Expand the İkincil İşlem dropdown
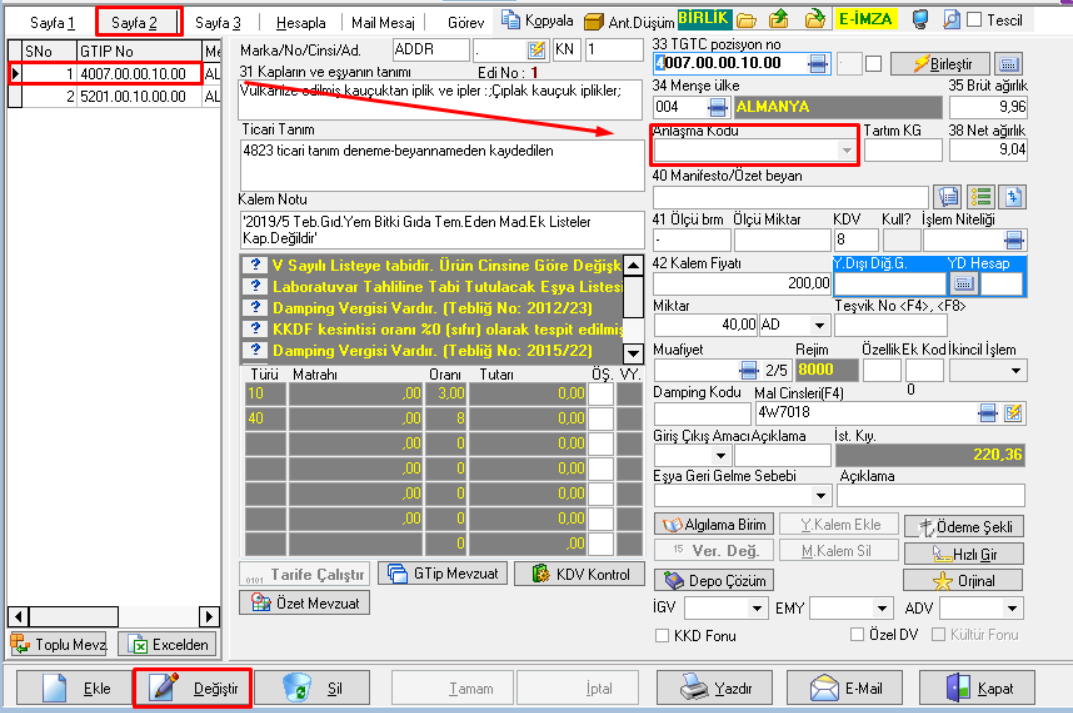1073x713 pixels. [1016, 371]
